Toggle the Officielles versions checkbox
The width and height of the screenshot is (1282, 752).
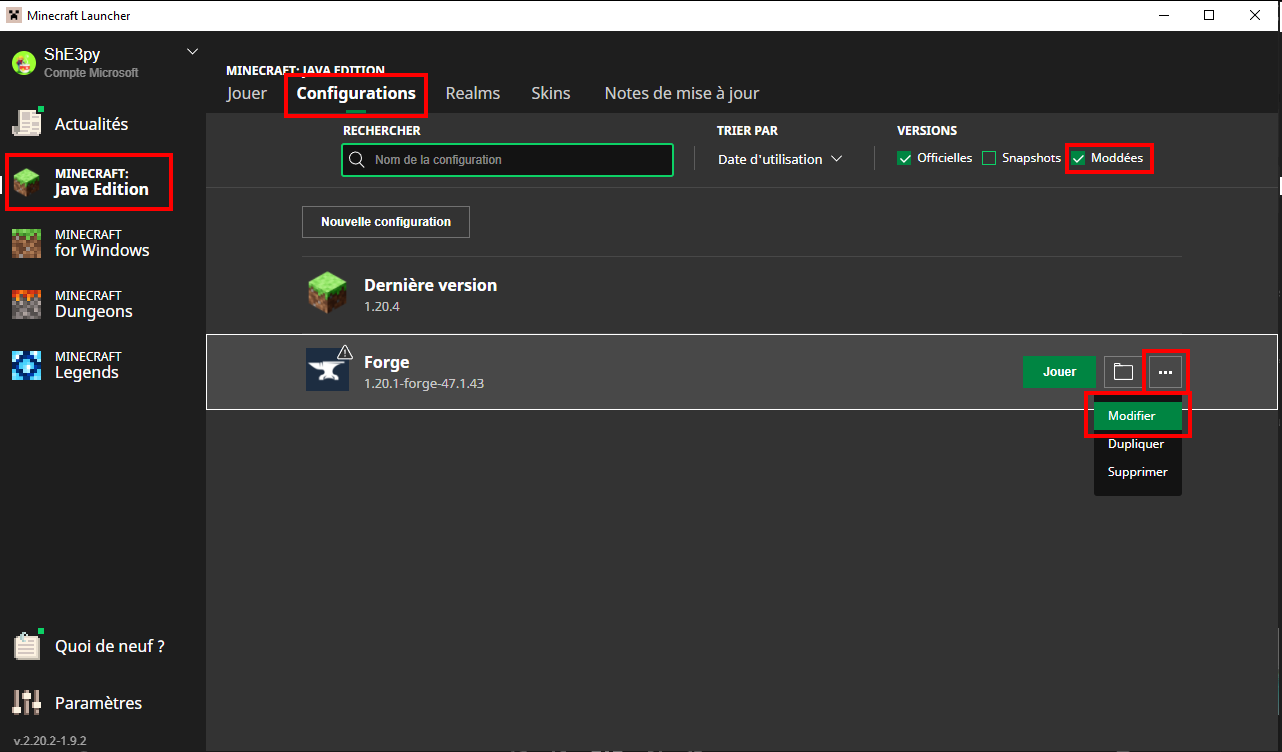(904, 158)
